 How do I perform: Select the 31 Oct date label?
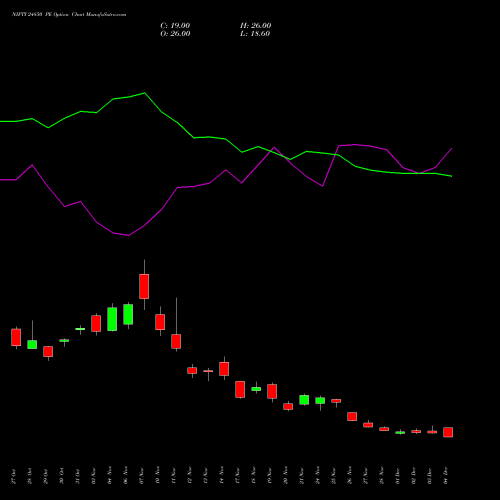78,476
